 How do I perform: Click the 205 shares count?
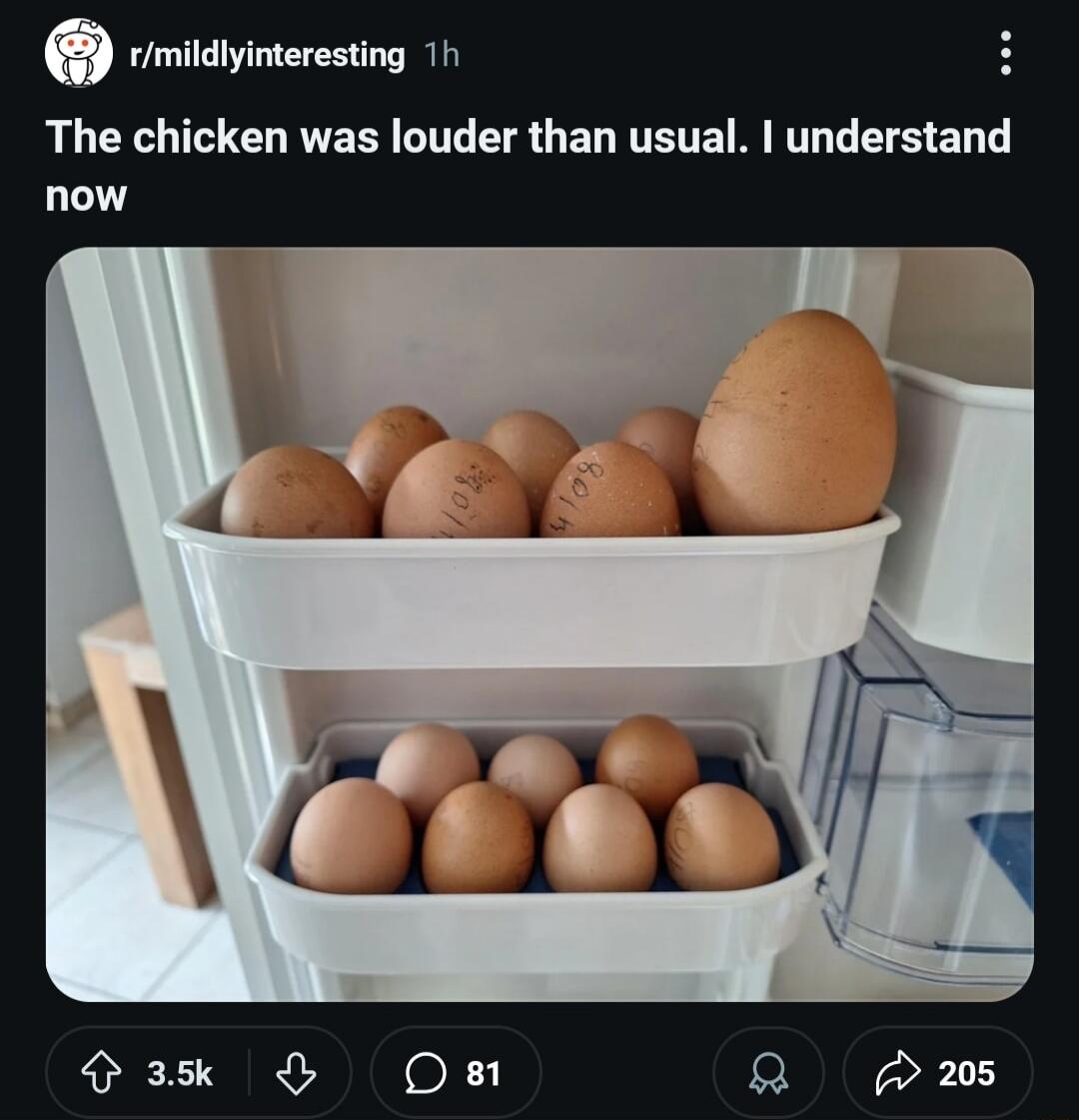pos(966,1074)
